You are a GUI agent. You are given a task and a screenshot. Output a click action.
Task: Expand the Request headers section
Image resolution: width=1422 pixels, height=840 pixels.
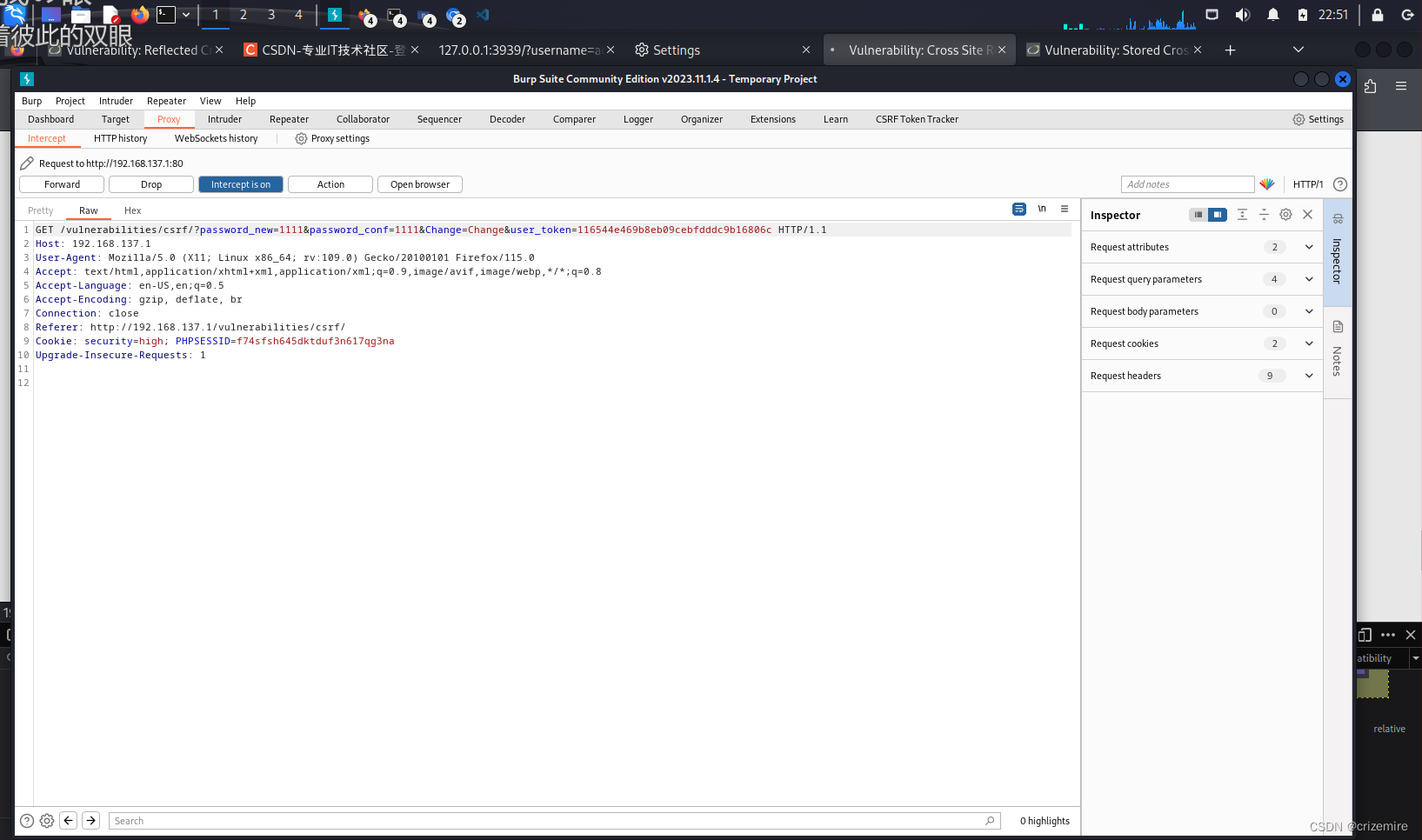click(1309, 375)
